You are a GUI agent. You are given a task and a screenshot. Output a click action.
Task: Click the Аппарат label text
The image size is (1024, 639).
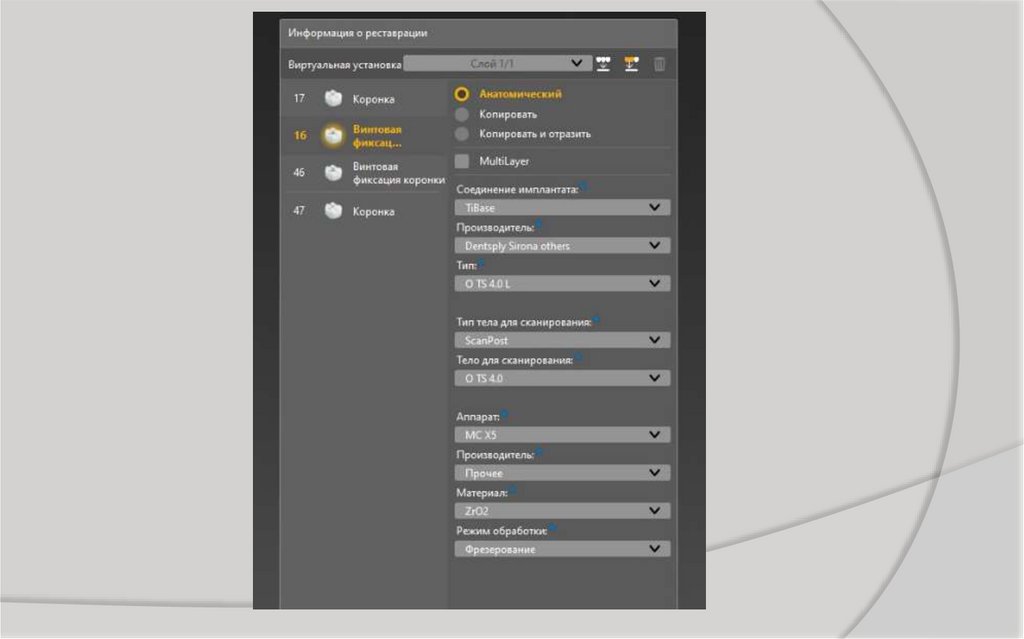[477, 417]
